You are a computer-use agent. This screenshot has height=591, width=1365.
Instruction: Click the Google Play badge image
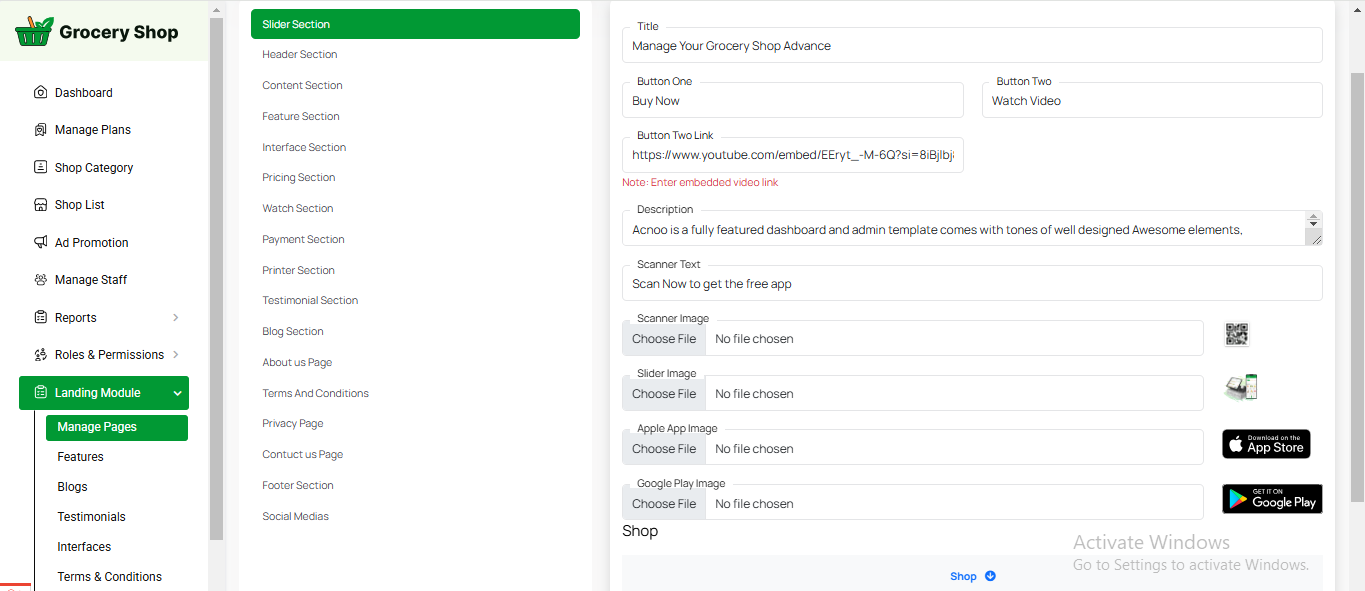pyautogui.click(x=1271, y=499)
